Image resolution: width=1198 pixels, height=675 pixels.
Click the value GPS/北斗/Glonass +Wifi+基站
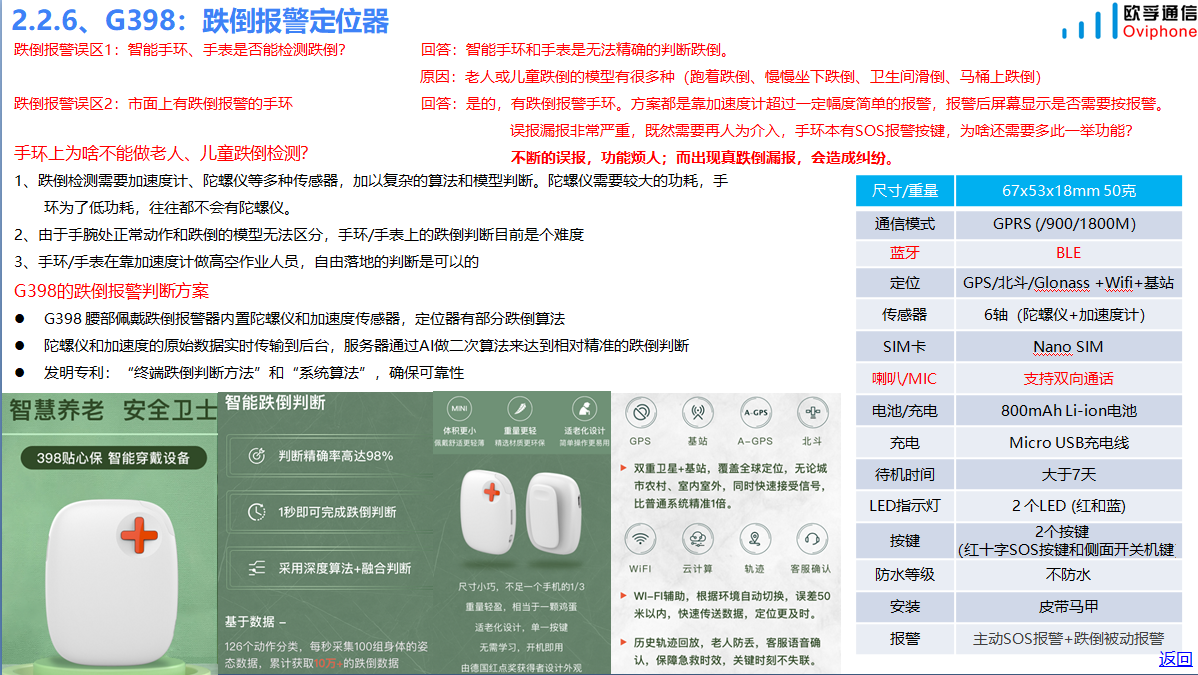(1068, 283)
